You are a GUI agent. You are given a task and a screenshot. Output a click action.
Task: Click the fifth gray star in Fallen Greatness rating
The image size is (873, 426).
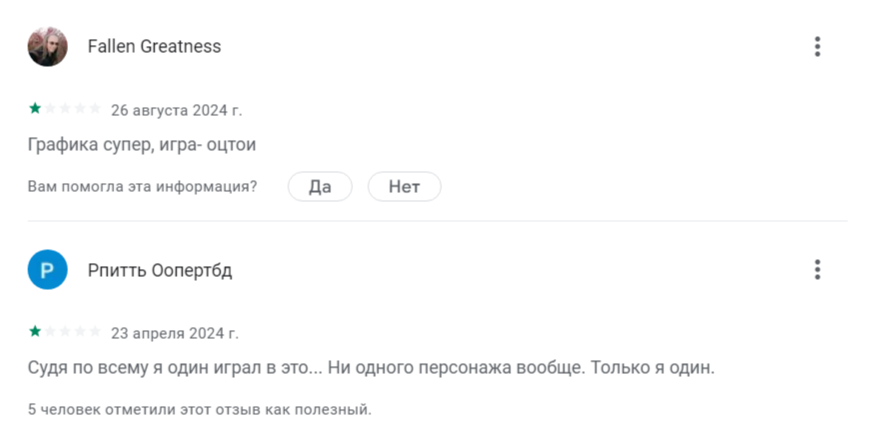[94, 109]
